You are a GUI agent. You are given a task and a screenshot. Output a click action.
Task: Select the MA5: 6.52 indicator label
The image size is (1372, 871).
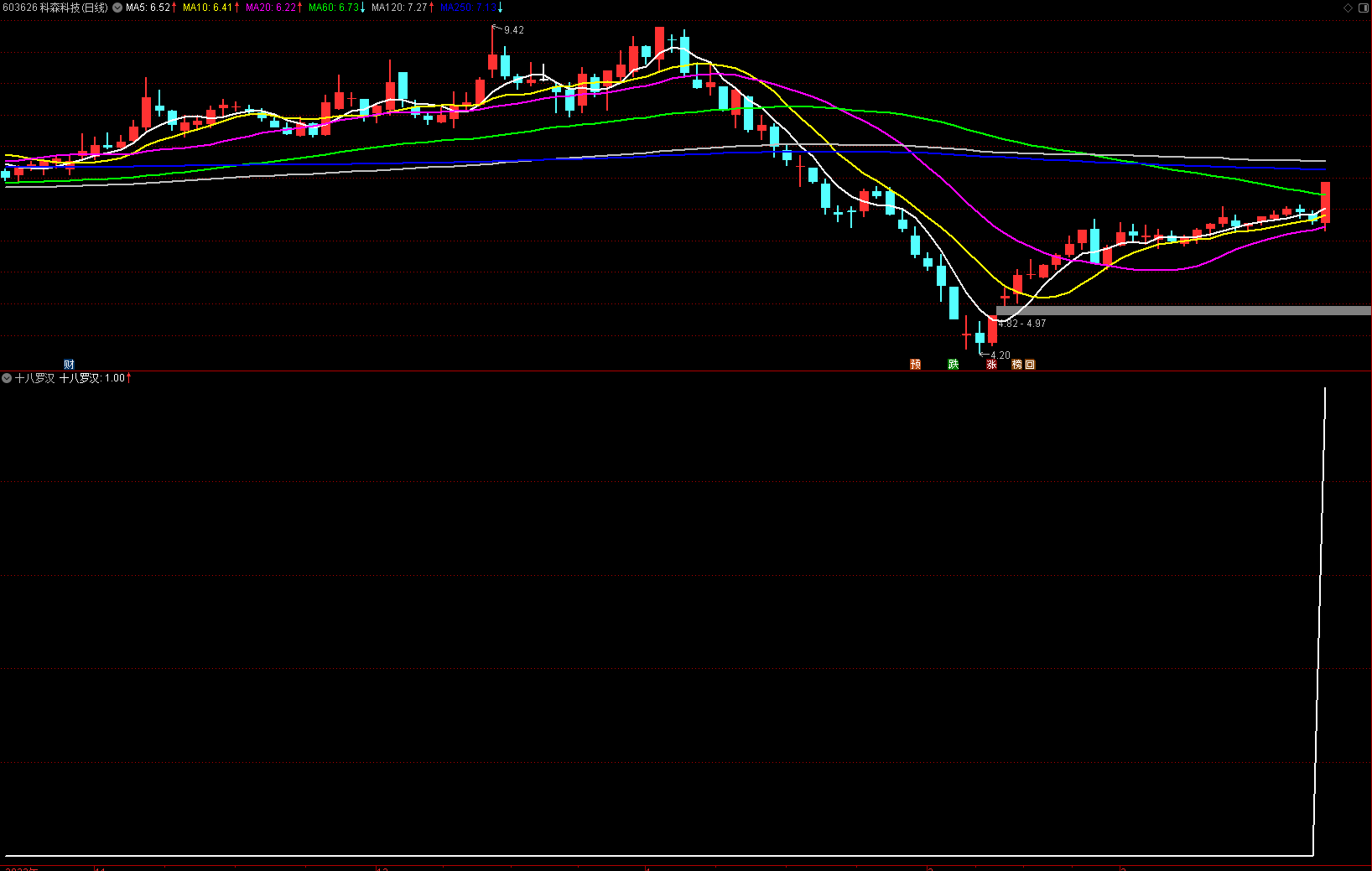(x=151, y=8)
